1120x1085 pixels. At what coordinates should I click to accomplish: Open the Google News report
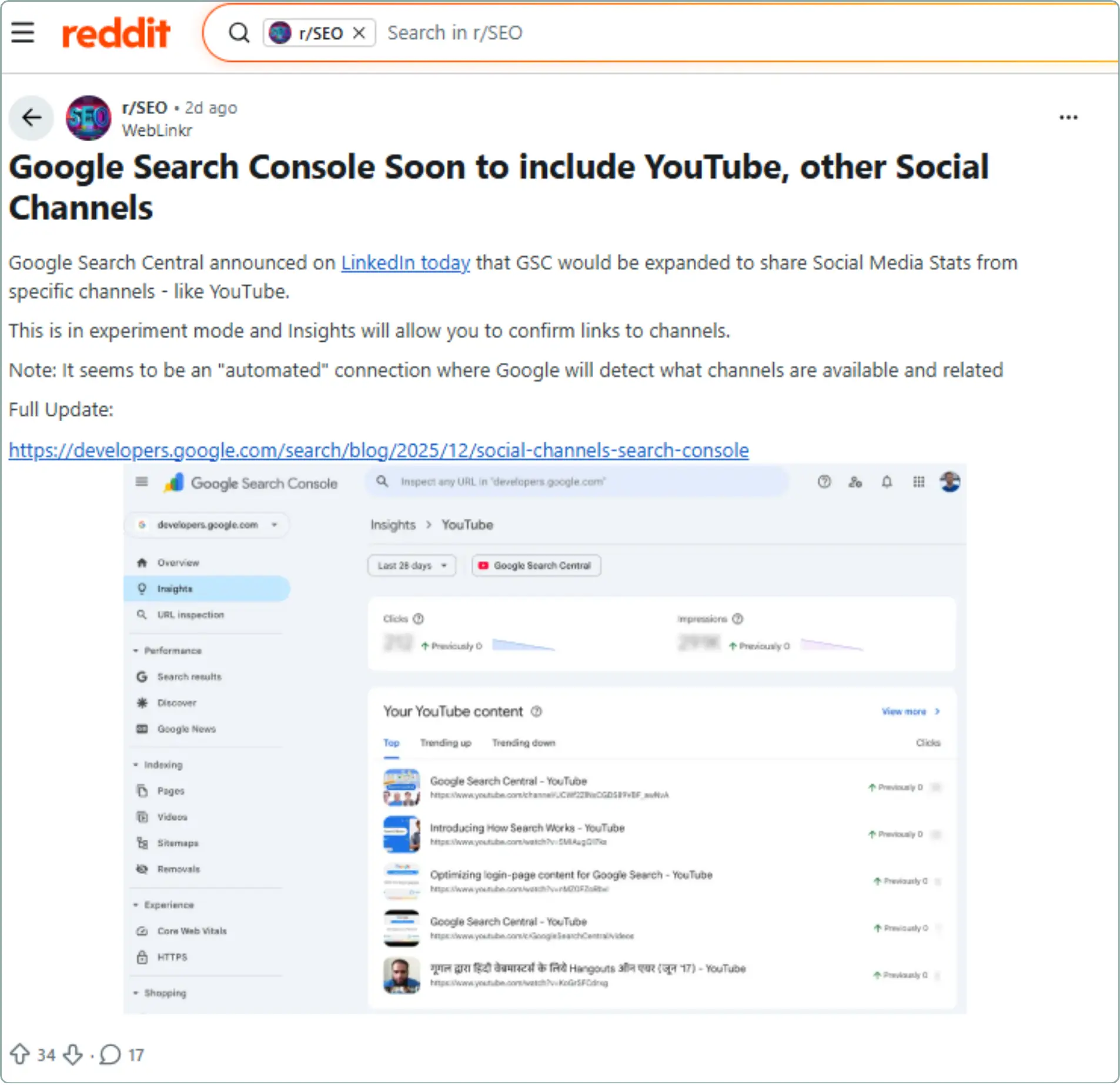point(186,729)
